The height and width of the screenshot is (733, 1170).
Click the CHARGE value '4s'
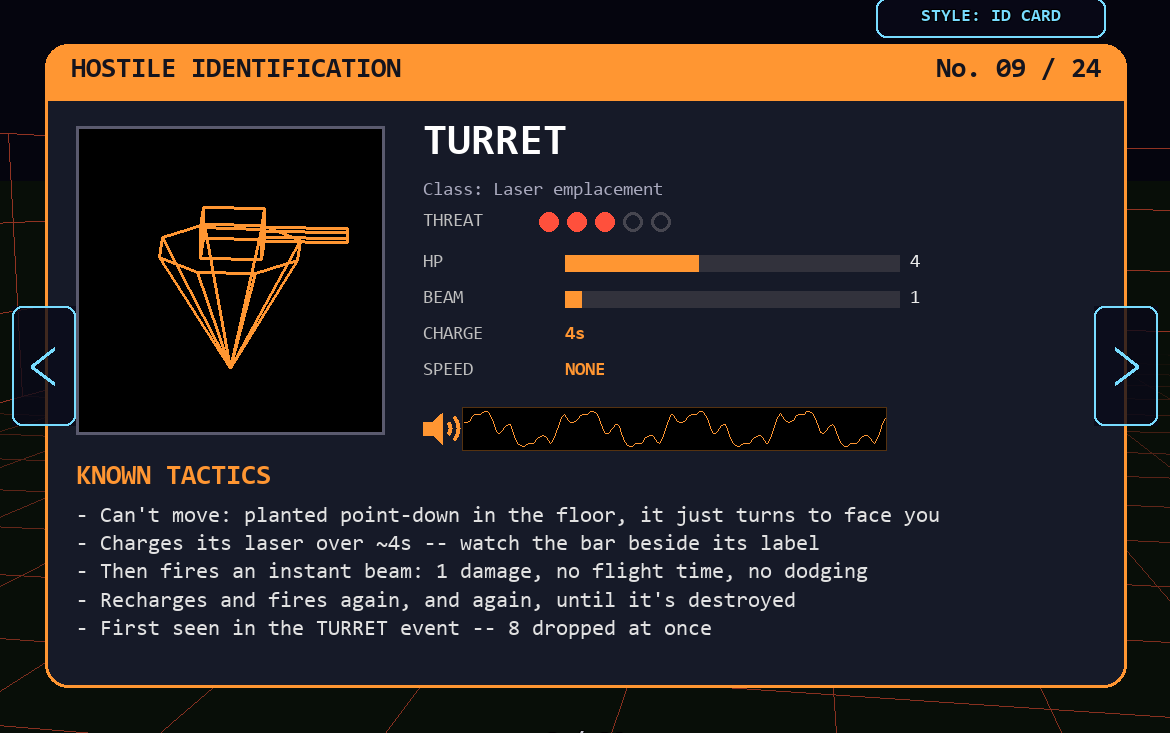575,334
